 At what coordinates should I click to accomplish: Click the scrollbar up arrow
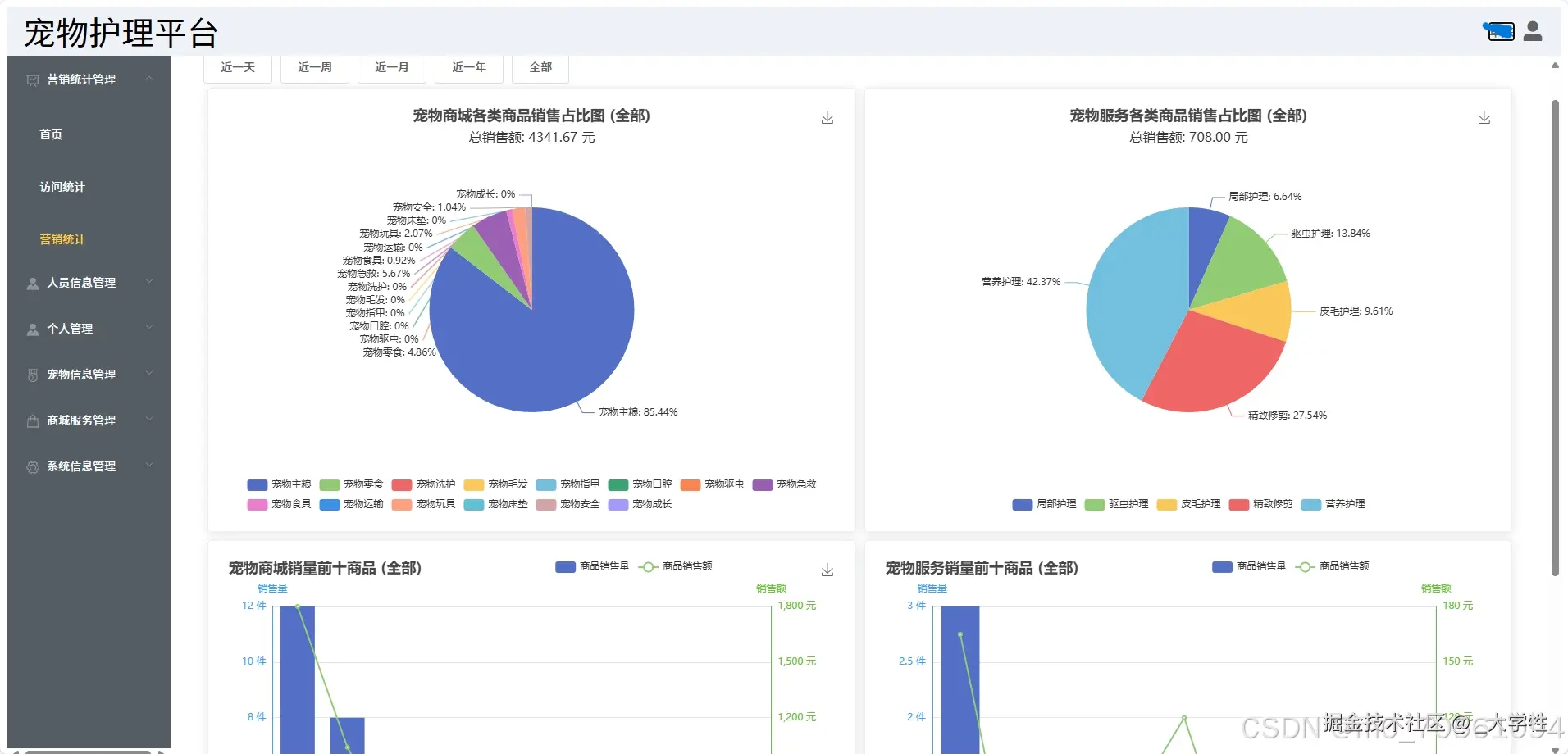tap(1555, 66)
